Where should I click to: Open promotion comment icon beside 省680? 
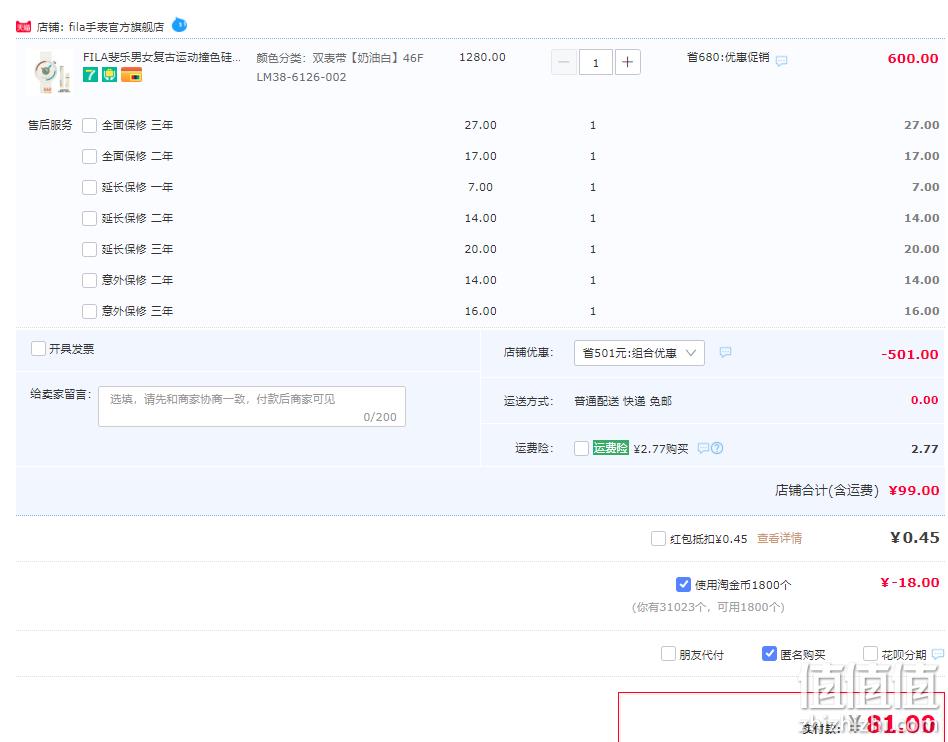tap(781, 60)
